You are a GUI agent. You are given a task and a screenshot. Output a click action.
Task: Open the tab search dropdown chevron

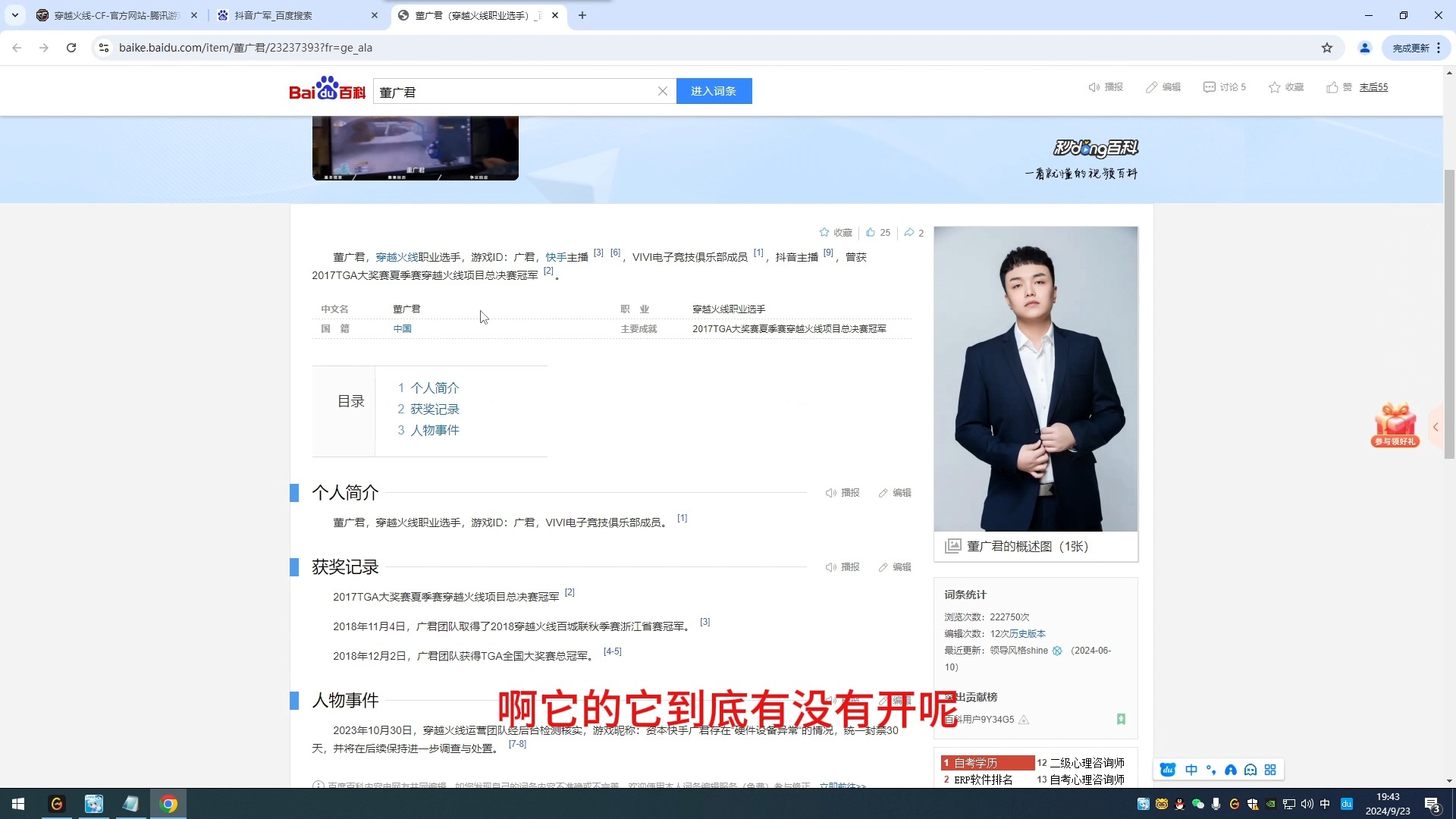15,15
